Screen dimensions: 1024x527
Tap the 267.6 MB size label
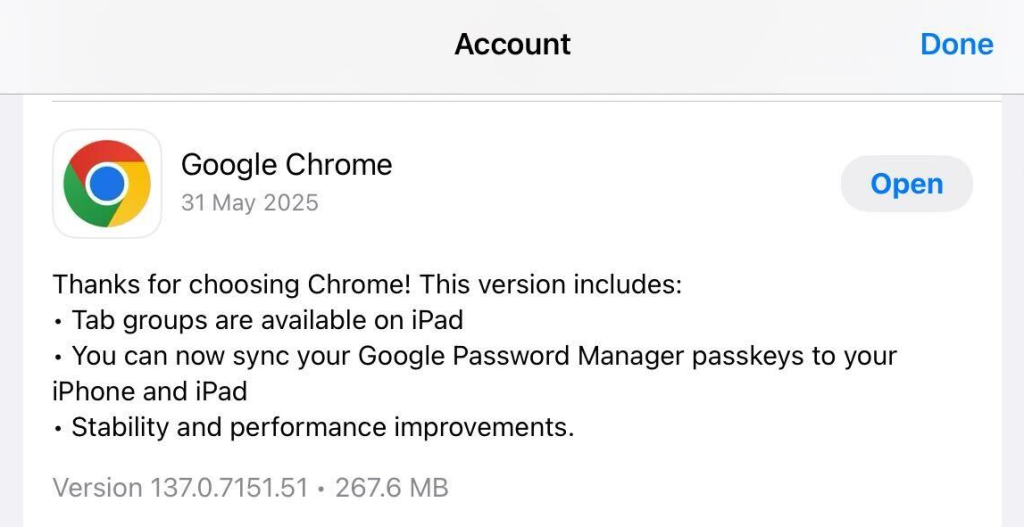pyautogui.click(x=391, y=488)
